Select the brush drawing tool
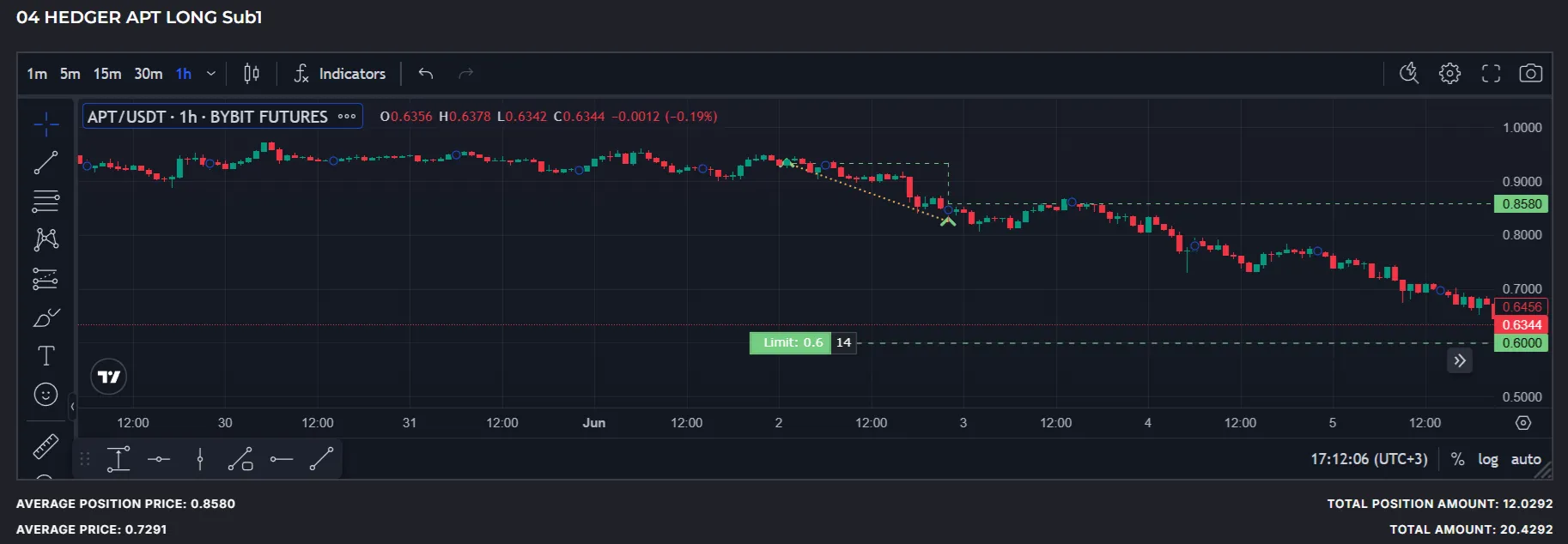1568x544 pixels. (x=46, y=317)
